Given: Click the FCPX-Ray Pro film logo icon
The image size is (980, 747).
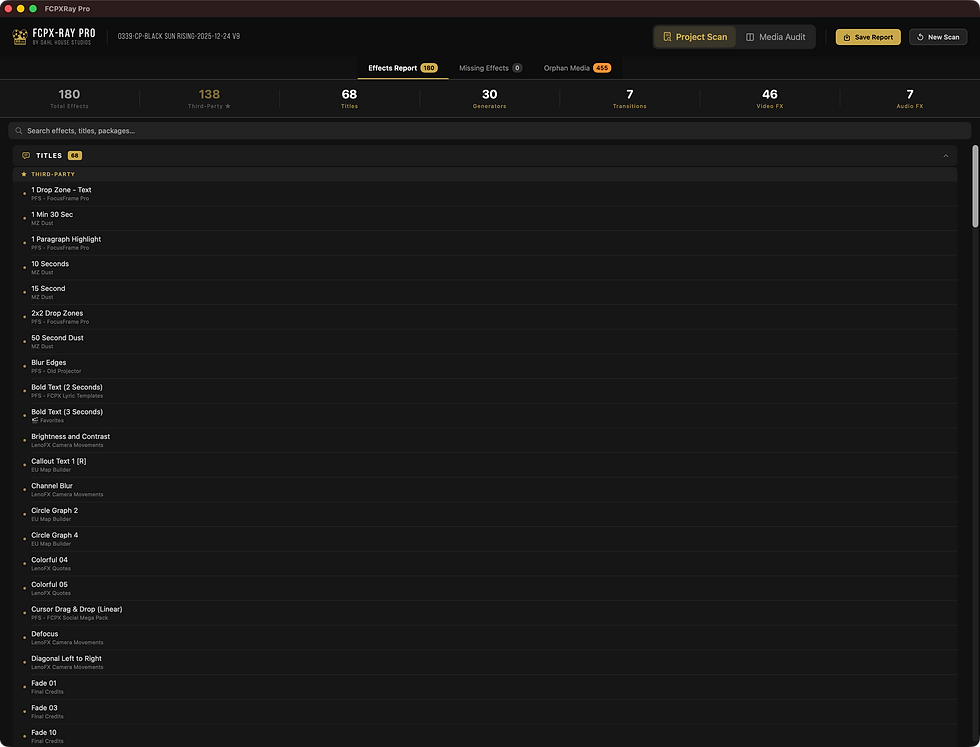Looking at the screenshot, I should 20,37.
